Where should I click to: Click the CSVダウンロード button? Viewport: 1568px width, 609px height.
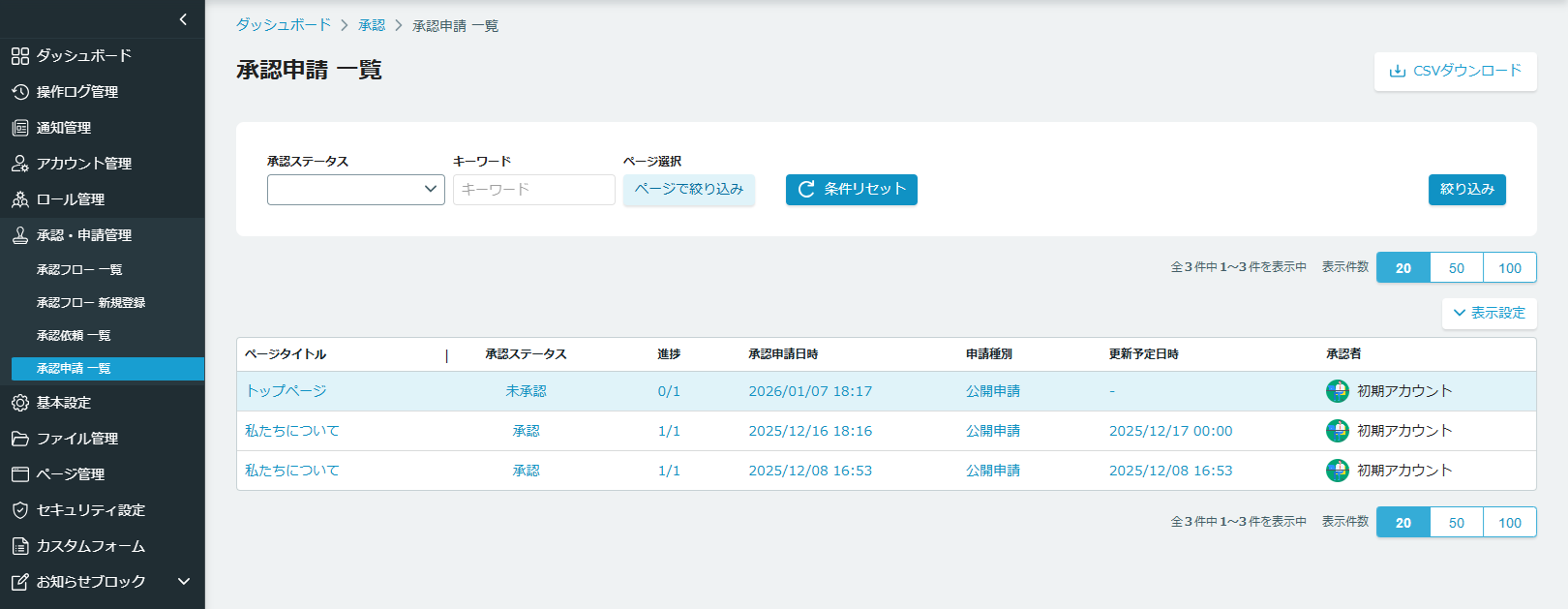(1455, 72)
